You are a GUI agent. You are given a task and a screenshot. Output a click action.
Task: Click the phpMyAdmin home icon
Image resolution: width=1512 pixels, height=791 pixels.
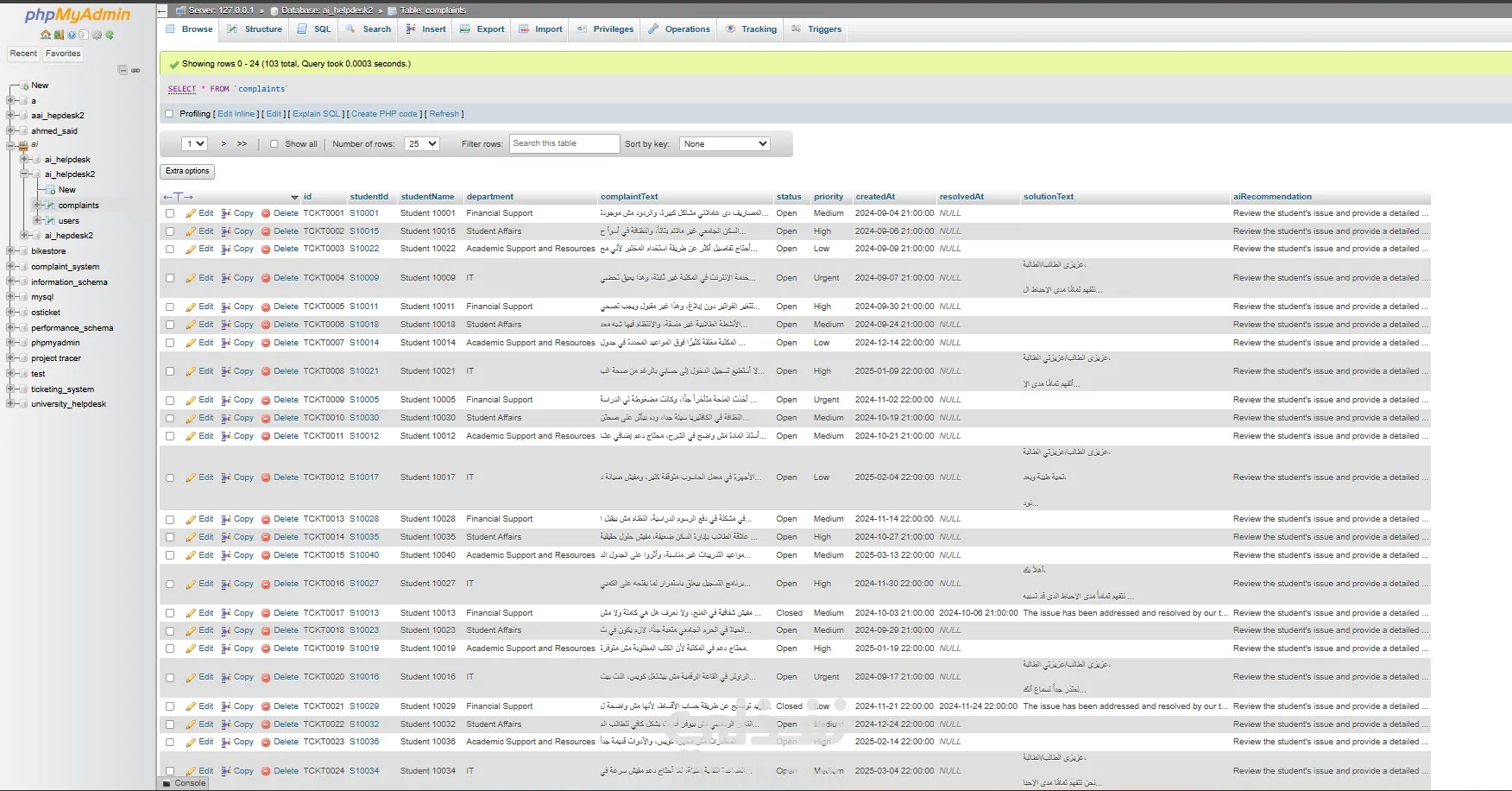(46, 35)
